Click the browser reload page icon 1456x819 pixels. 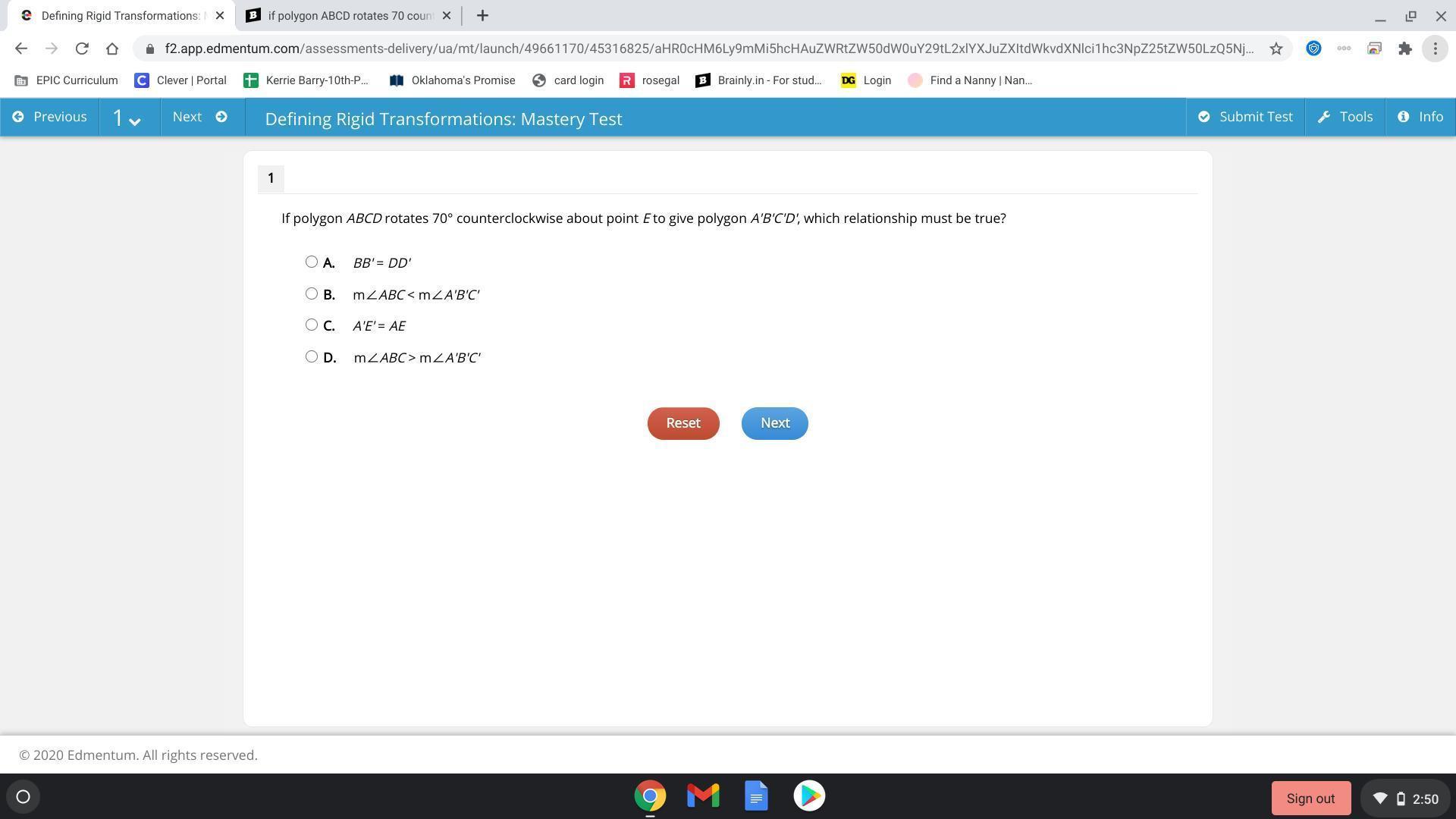pyautogui.click(x=82, y=49)
